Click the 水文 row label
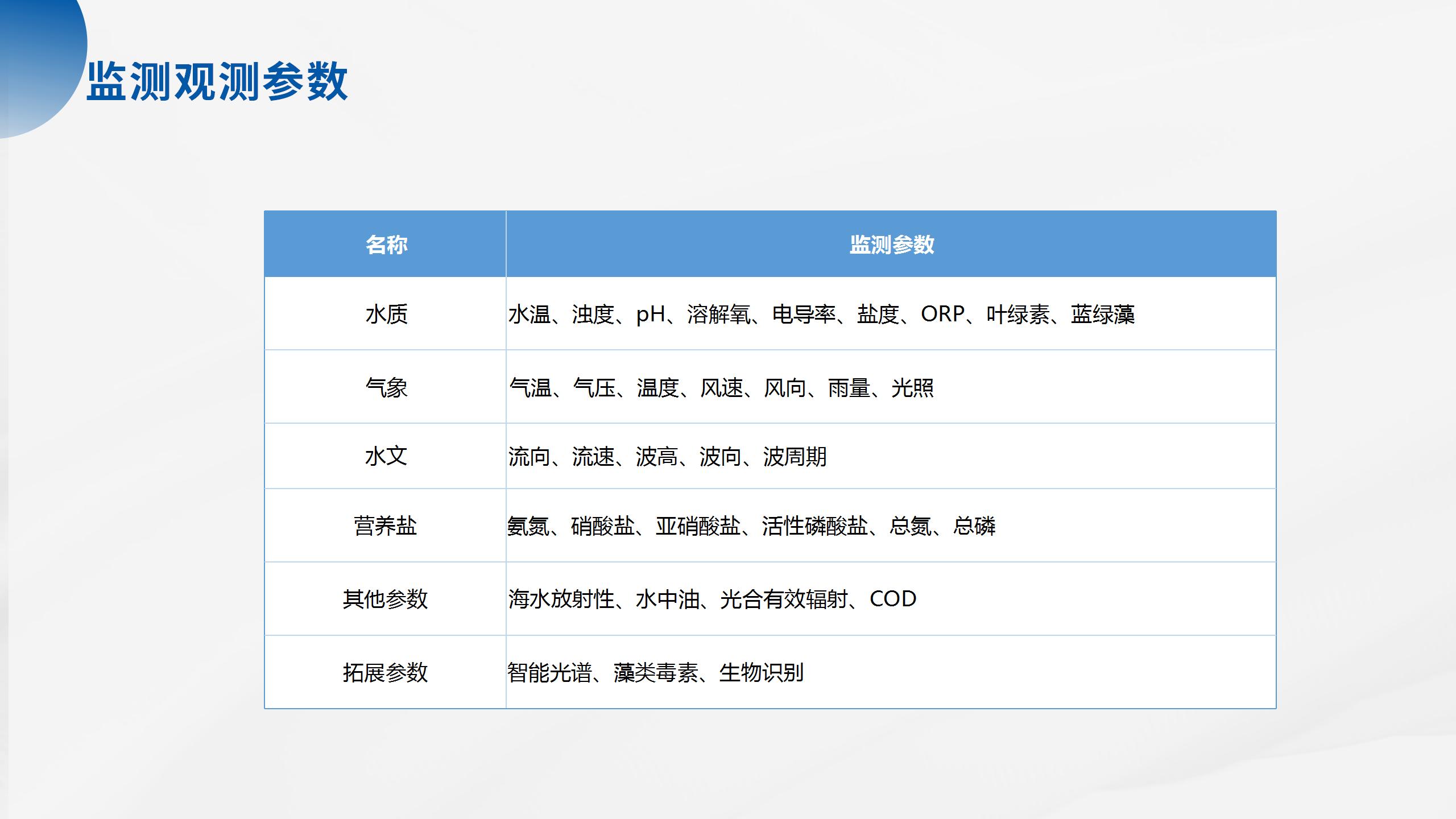This screenshot has height=819, width=1456. tap(386, 456)
